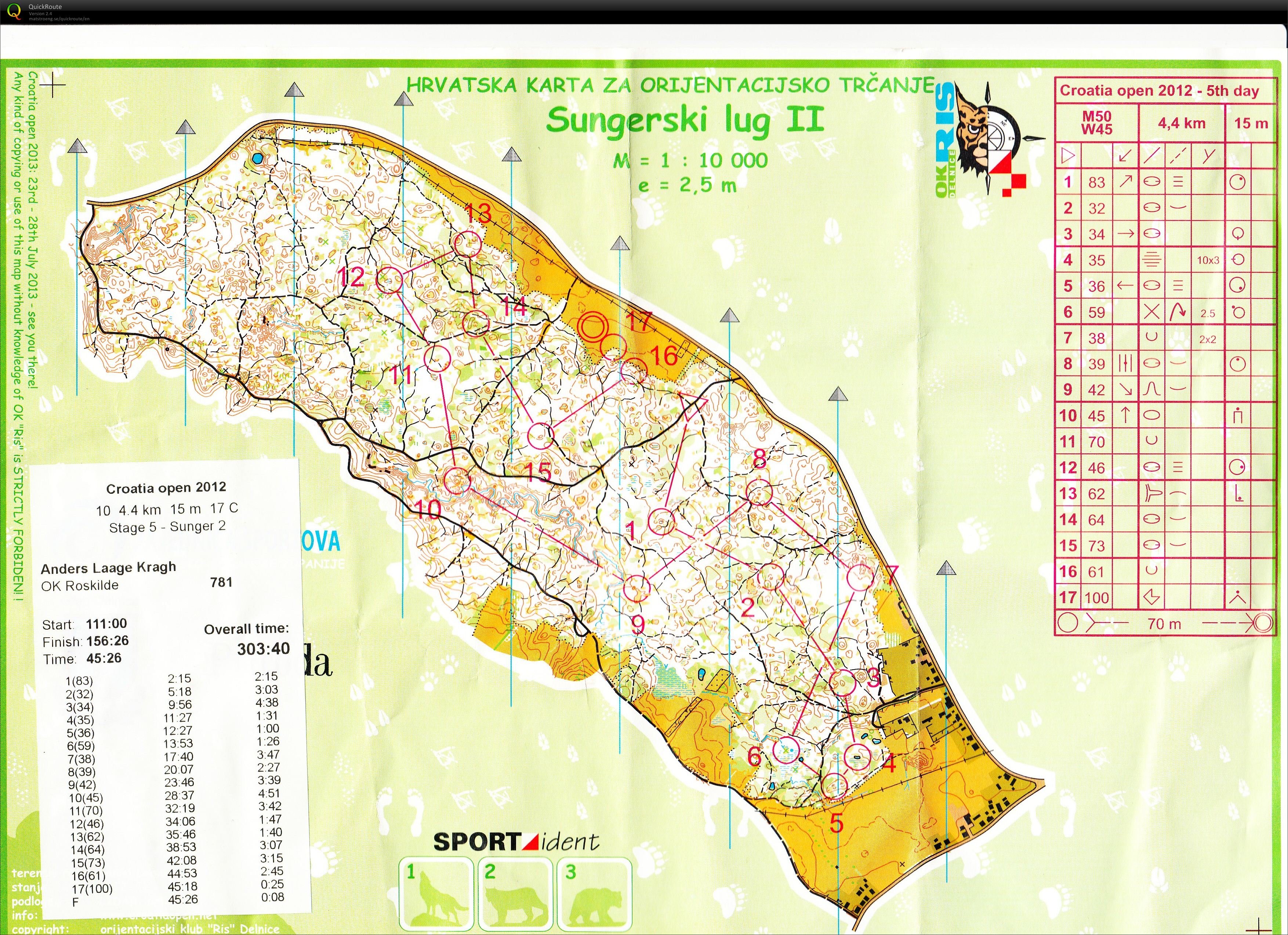The height and width of the screenshot is (935, 1288).
Task: Click control circle 6 on the map
Action: tap(787, 749)
